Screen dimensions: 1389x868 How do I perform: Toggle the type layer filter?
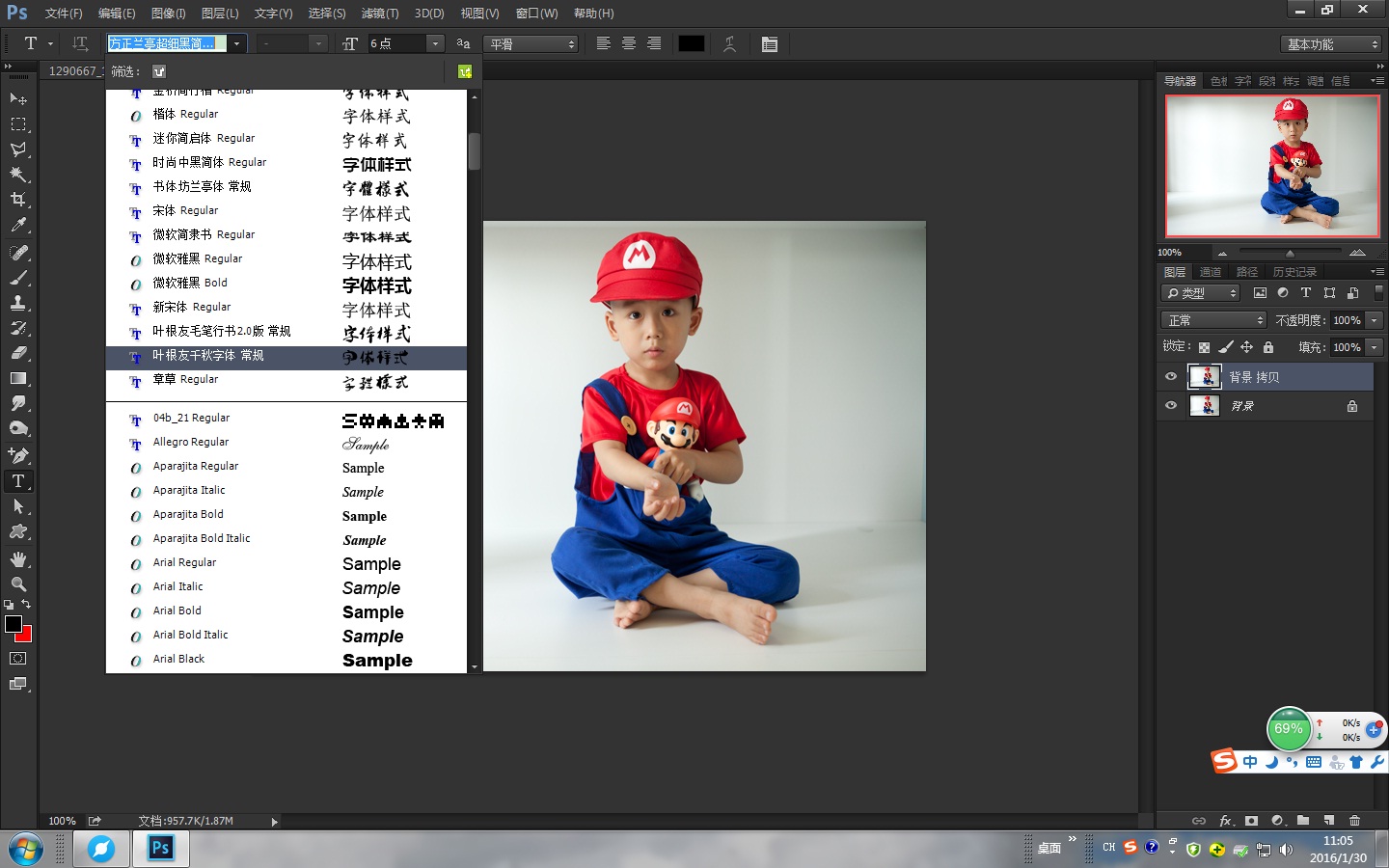[1306, 293]
